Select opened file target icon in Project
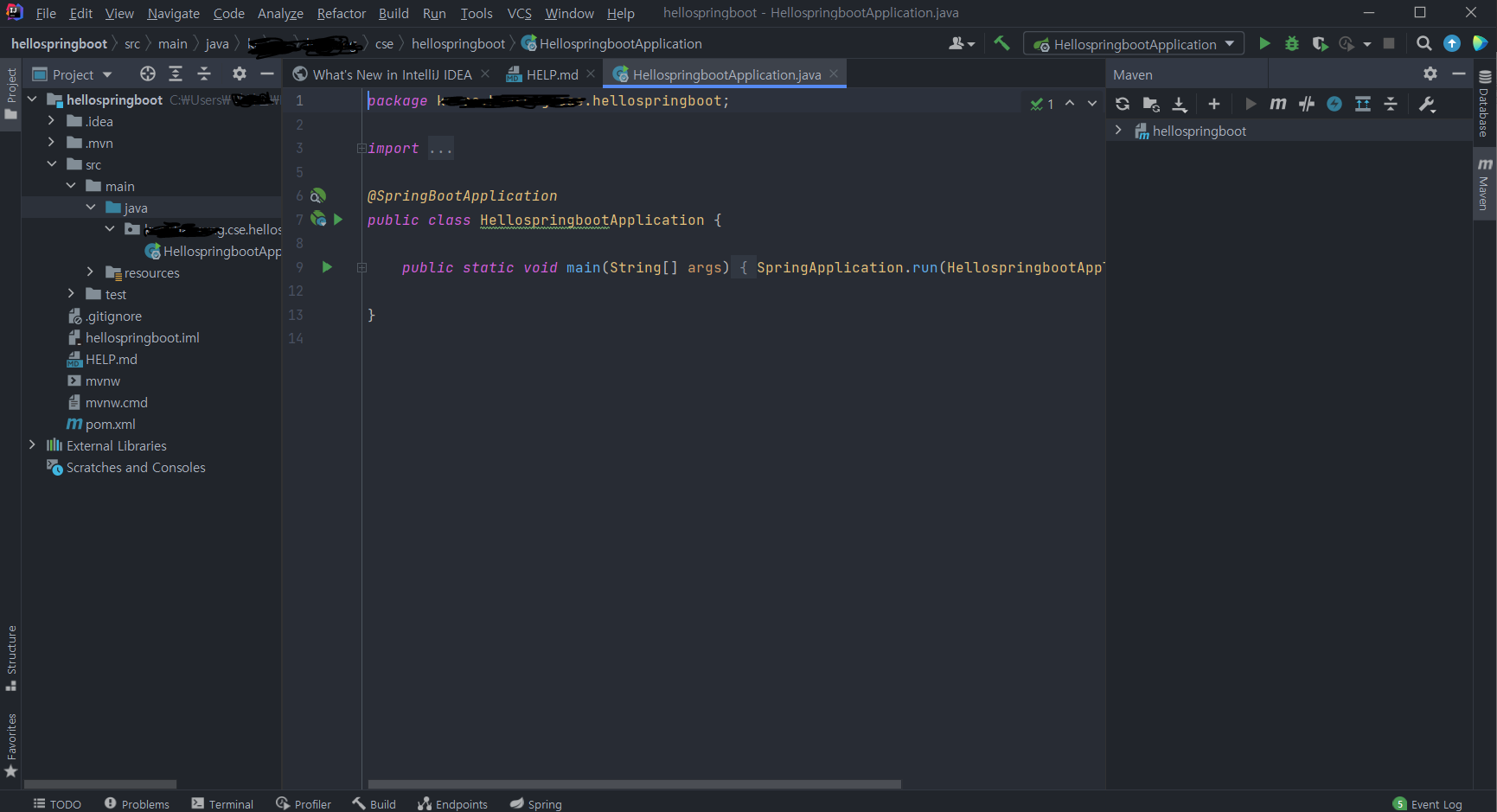Image resolution: width=1497 pixels, height=812 pixels. click(x=148, y=74)
